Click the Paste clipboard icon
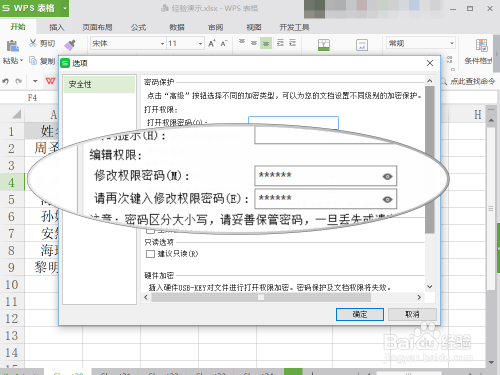This screenshot has width=500, height=375. [x=12, y=45]
